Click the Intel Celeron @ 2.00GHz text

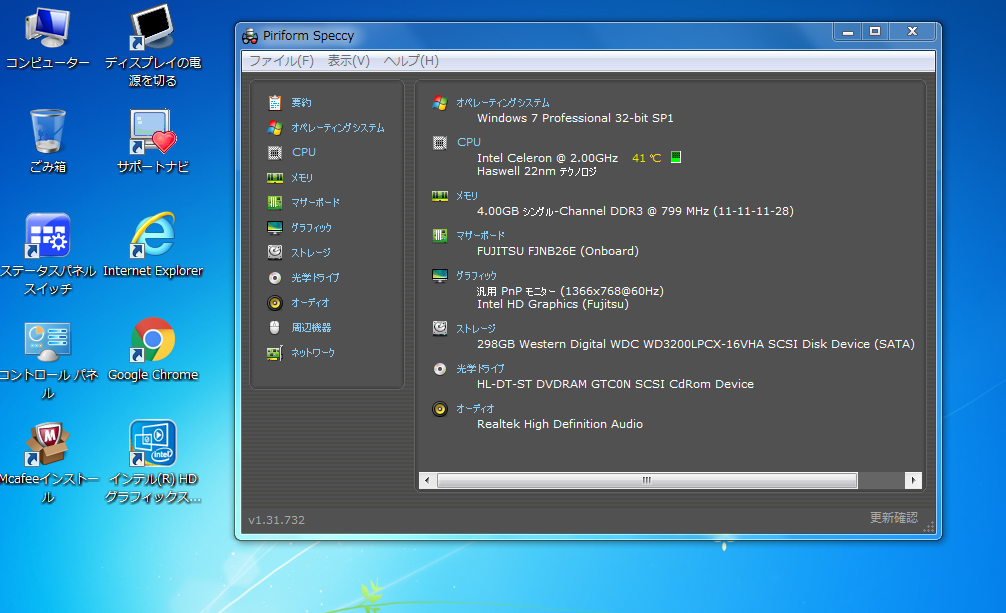pyautogui.click(x=547, y=158)
